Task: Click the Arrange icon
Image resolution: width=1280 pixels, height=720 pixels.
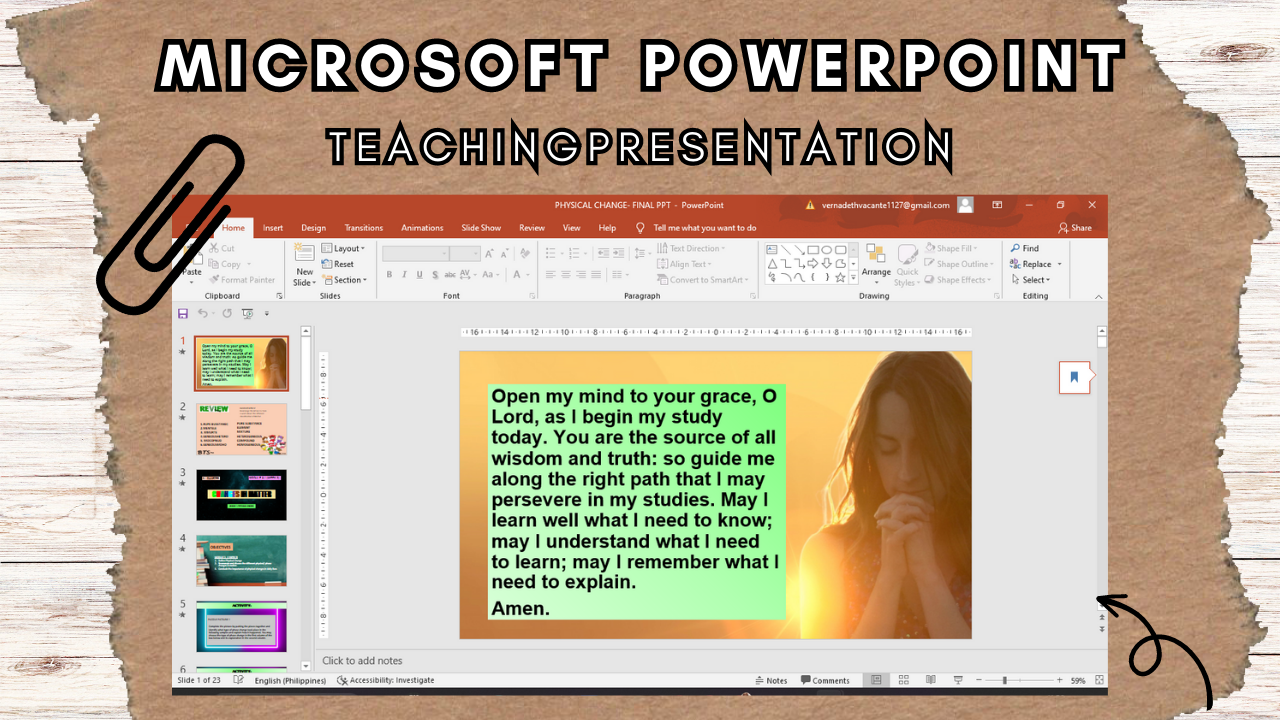Action: pyautogui.click(x=876, y=254)
